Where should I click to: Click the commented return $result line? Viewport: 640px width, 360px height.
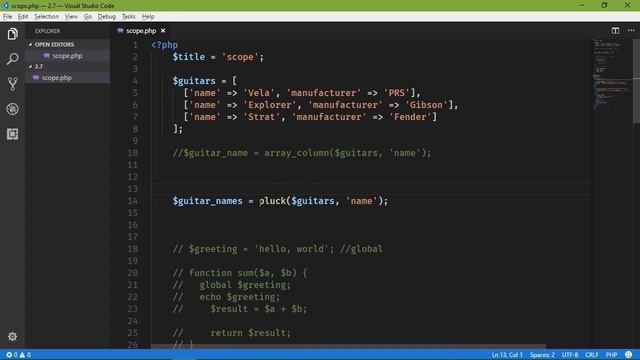tap(231, 333)
